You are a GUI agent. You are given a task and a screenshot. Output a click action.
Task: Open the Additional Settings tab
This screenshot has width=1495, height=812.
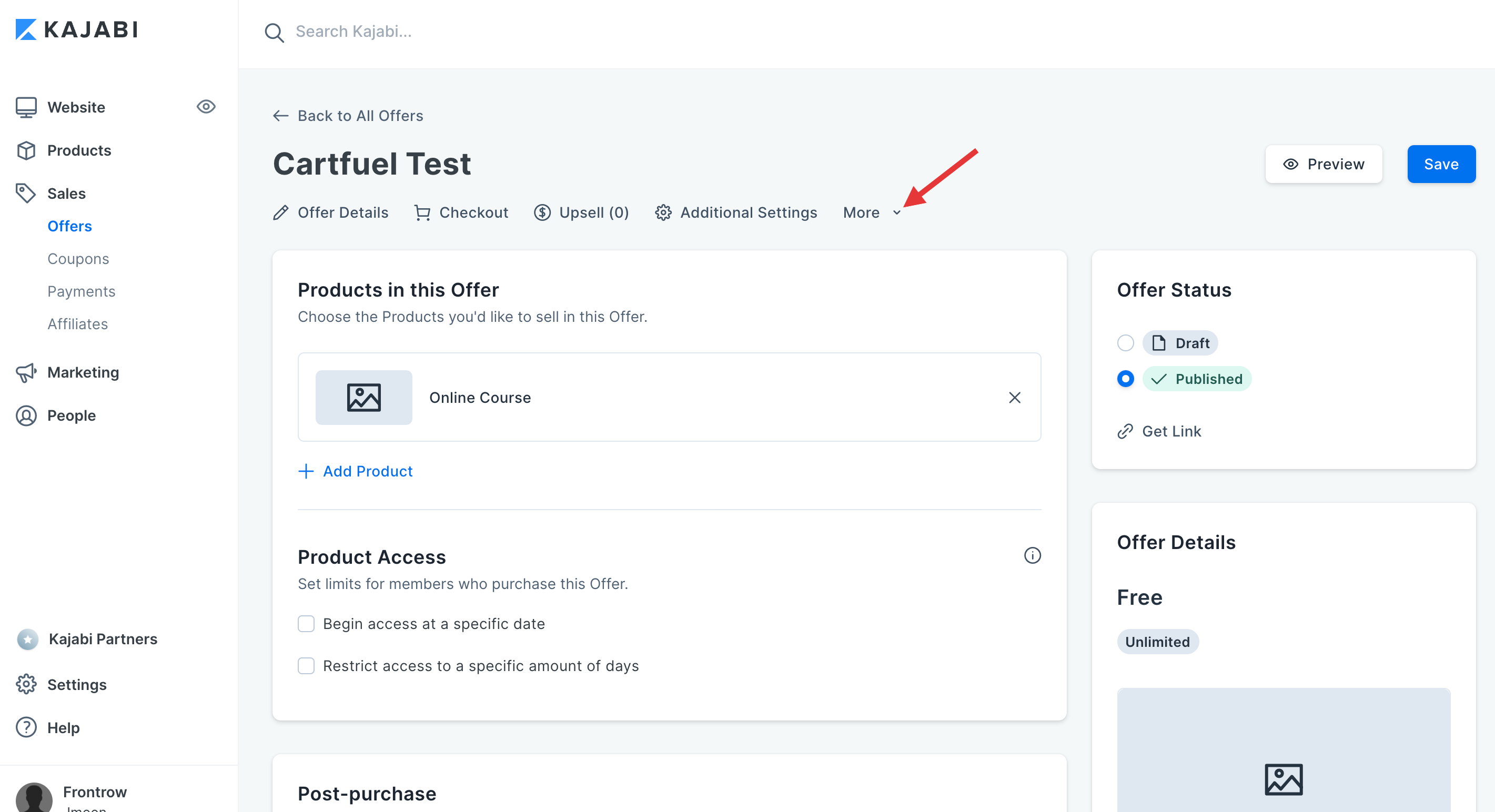[736, 212]
